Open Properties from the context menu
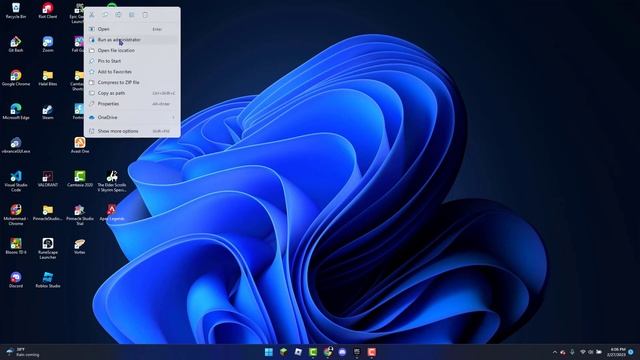 132,104
